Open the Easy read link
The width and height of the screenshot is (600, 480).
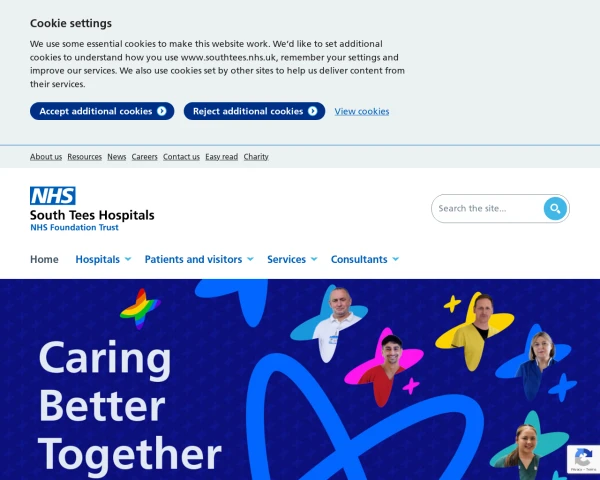pos(222,157)
